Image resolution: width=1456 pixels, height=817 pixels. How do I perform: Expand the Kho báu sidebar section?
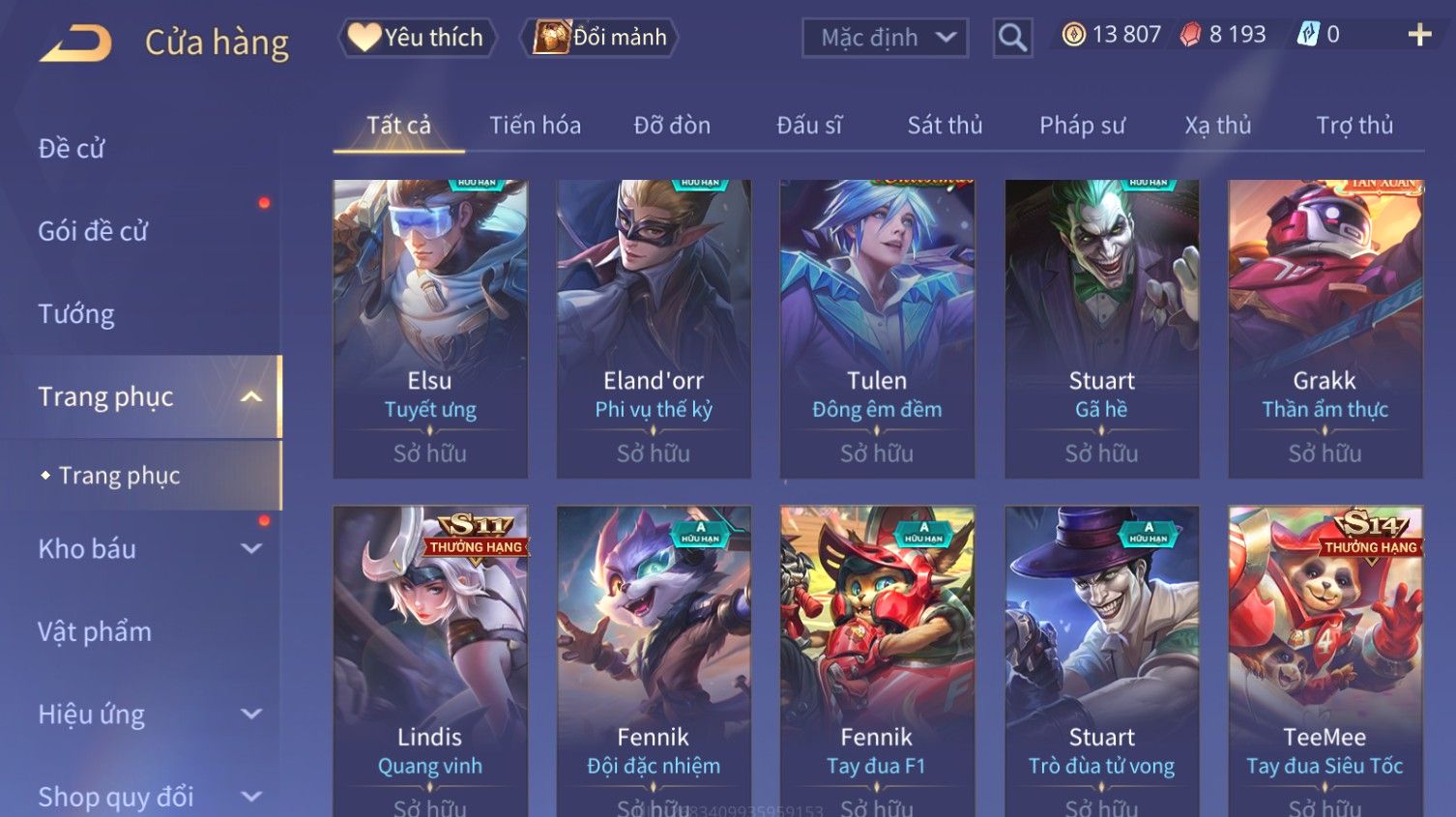(x=251, y=549)
